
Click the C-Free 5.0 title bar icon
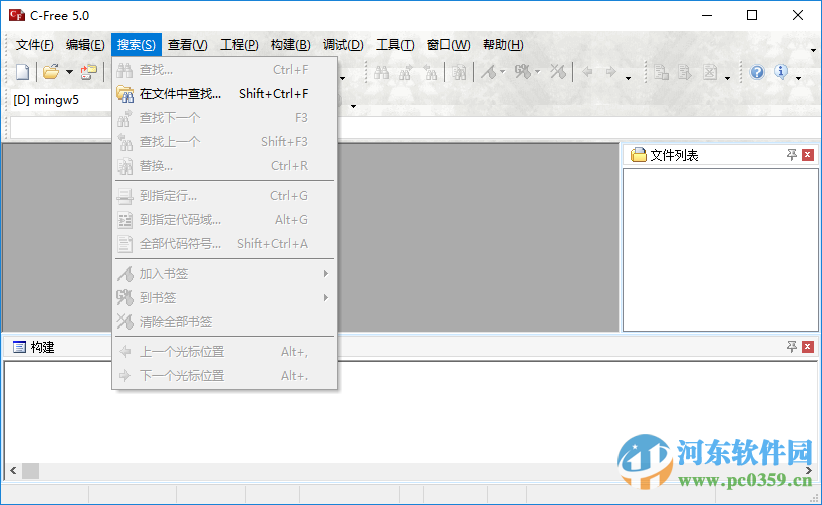(x=17, y=15)
